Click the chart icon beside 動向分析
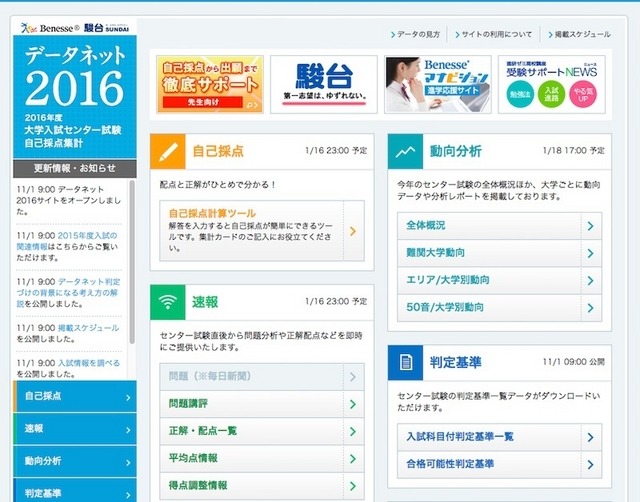The height and width of the screenshot is (502, 640). (x=406, y=153)
